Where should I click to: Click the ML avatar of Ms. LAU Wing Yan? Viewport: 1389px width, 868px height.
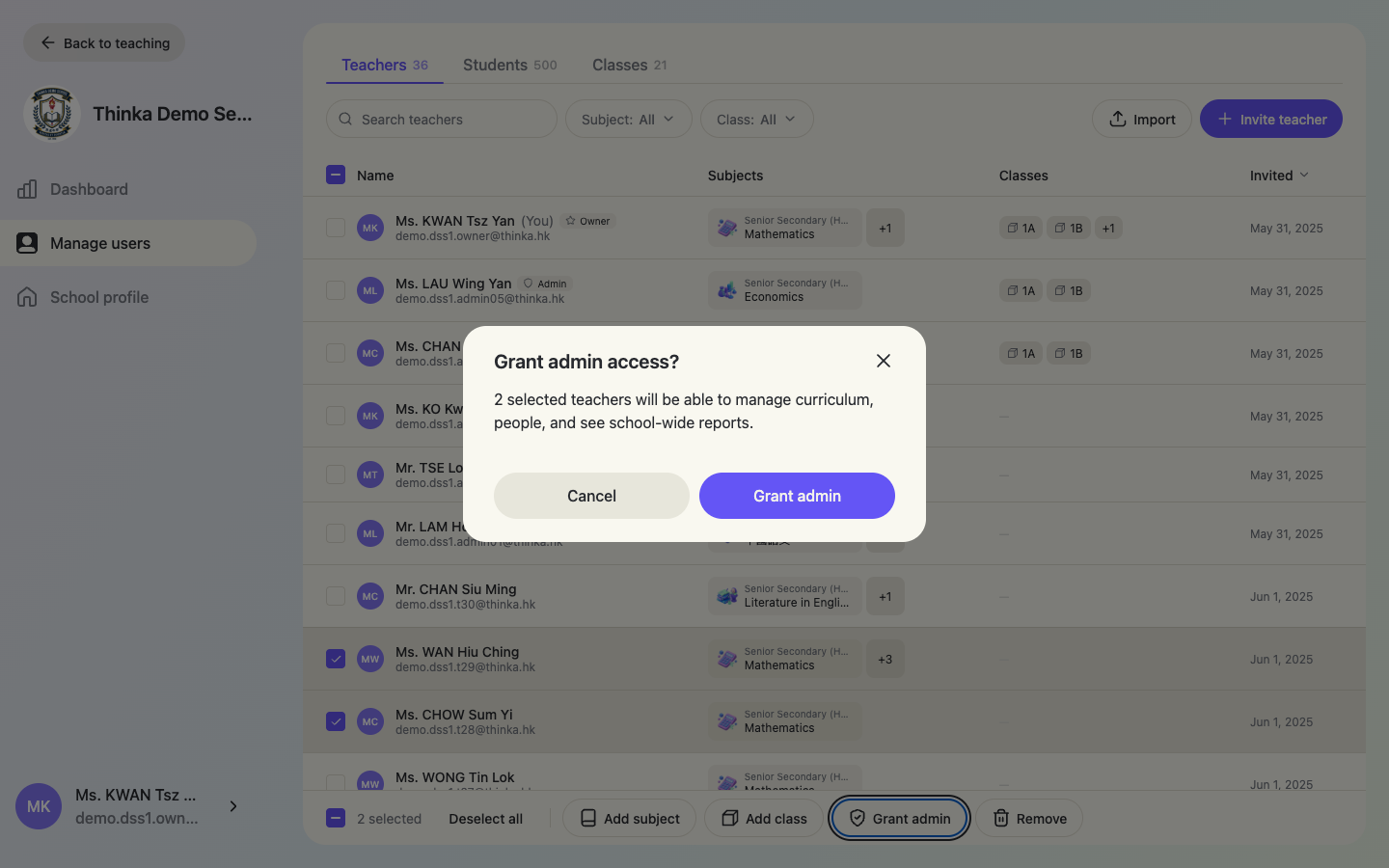[370, 290]
